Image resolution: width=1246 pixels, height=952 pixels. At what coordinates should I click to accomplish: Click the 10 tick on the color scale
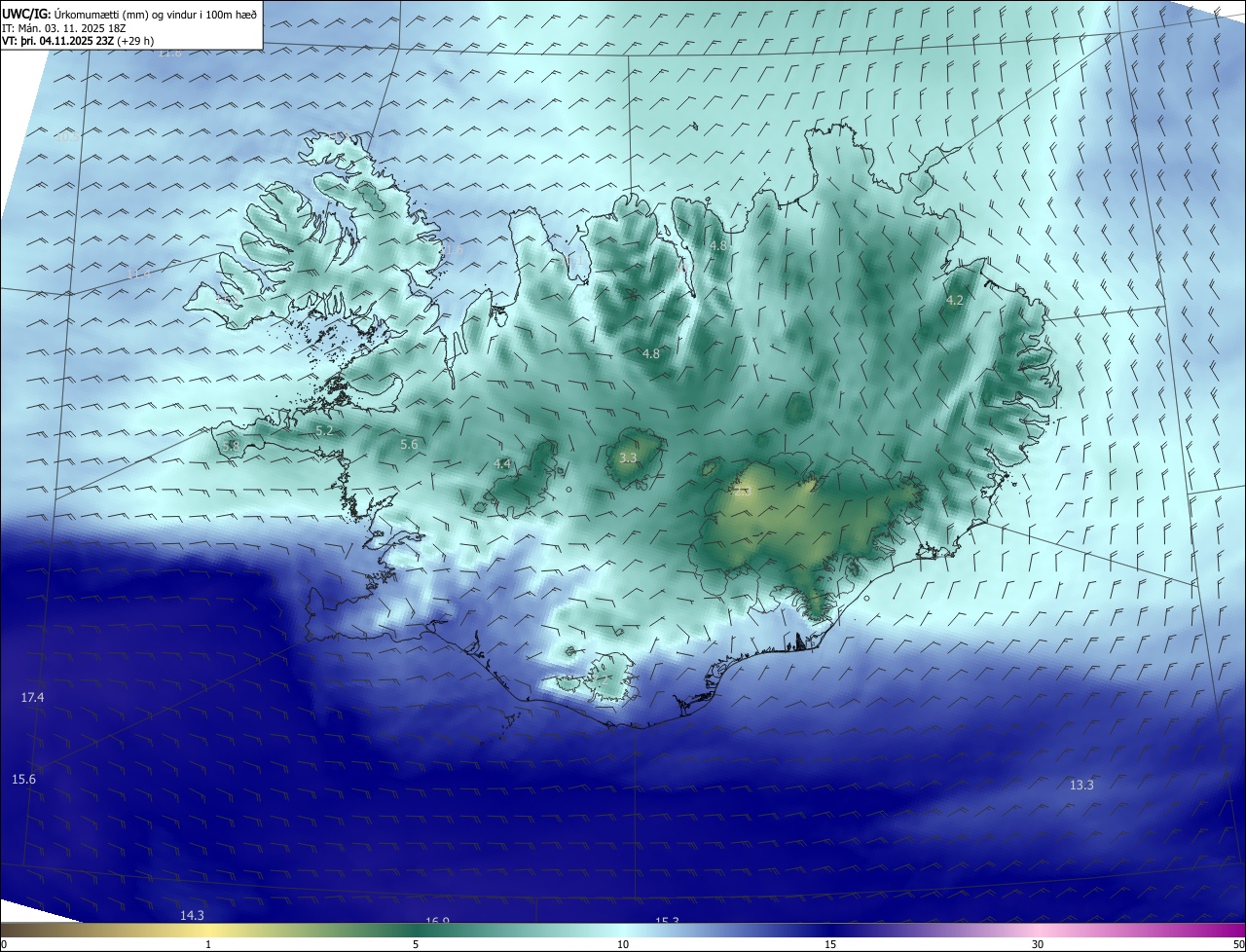[x=623, y=944]
